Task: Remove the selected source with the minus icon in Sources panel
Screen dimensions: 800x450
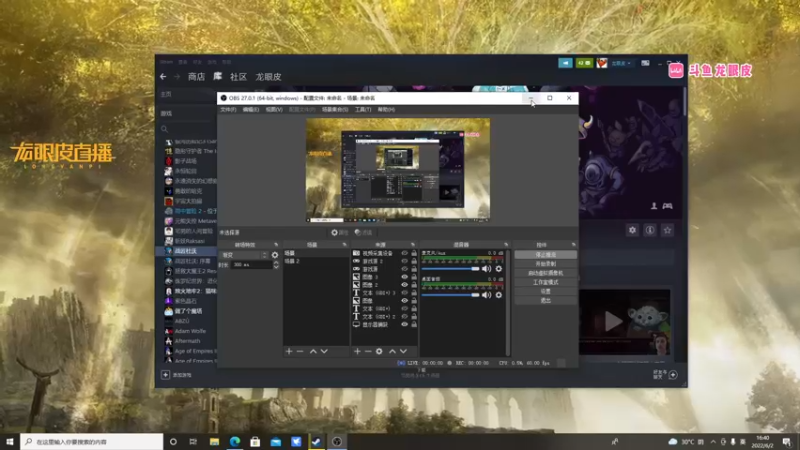Action: coord(368,352)
